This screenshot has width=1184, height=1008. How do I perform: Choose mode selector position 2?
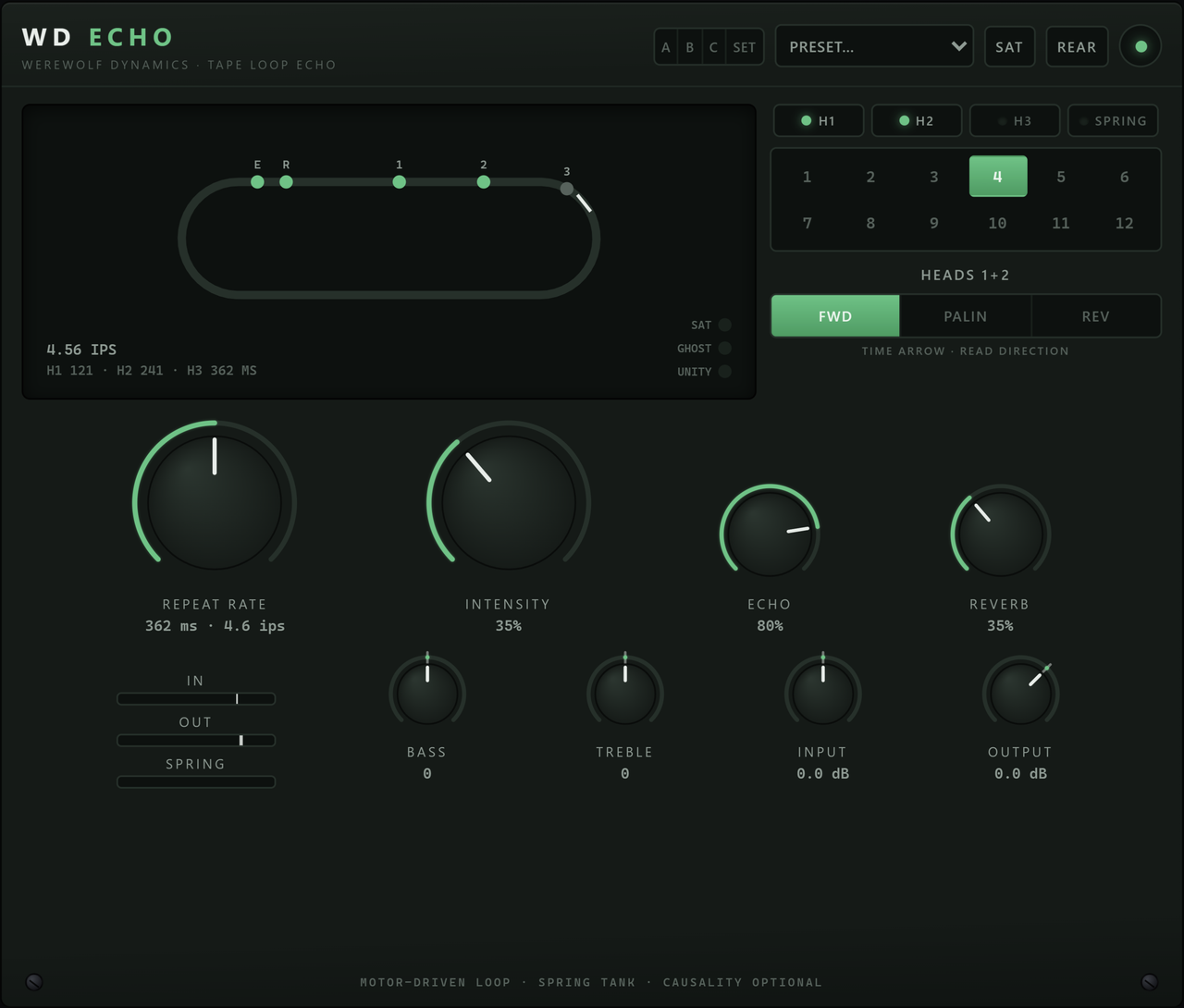(x=870, y=177)
